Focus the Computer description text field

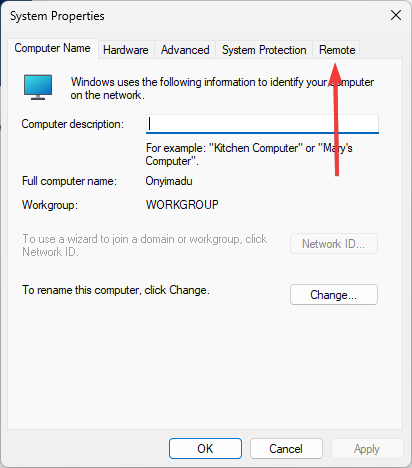coord(262,124)
